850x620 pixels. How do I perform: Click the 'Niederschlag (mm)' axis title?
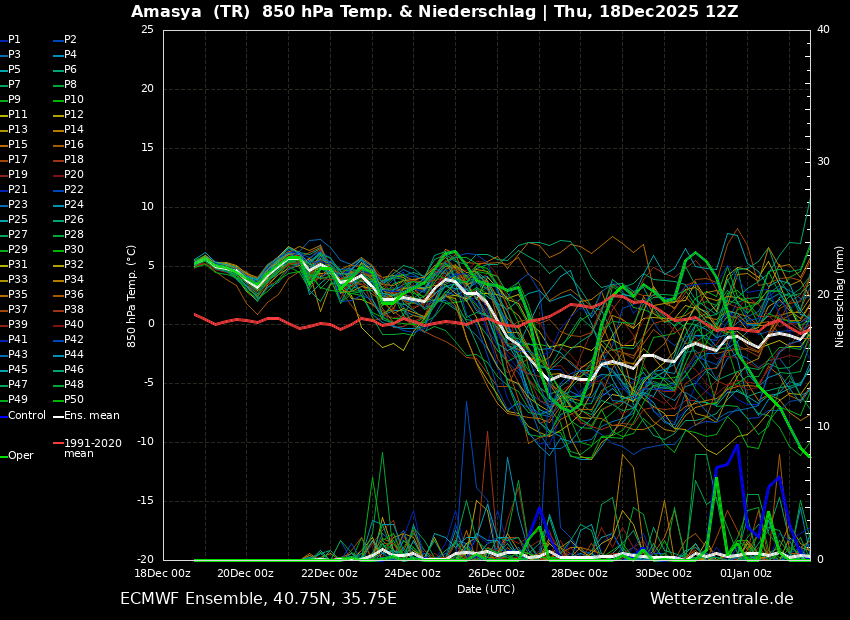pos(839,296)
